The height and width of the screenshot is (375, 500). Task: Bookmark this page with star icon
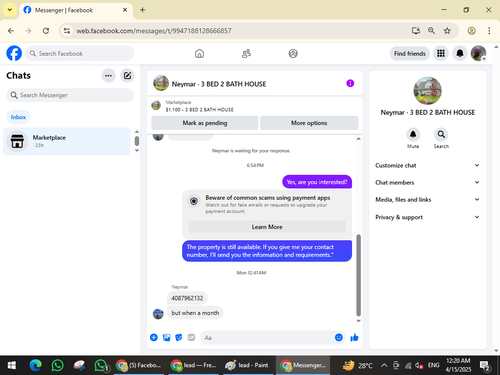447,31
